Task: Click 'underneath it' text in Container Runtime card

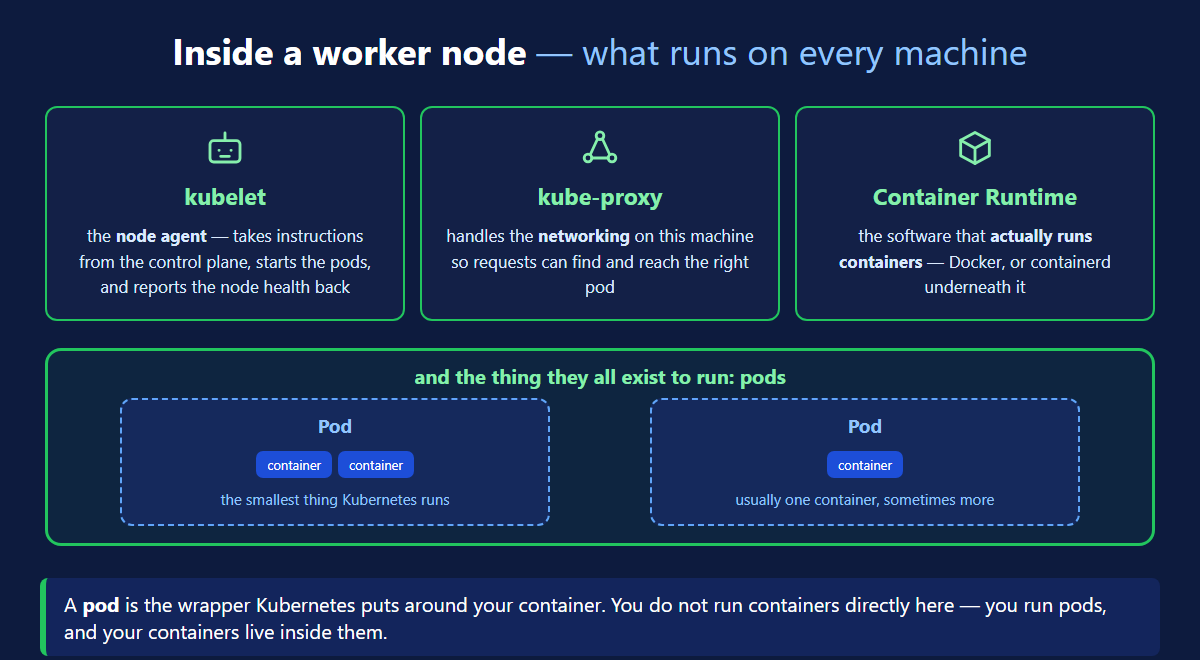Action: pos(975,287)
